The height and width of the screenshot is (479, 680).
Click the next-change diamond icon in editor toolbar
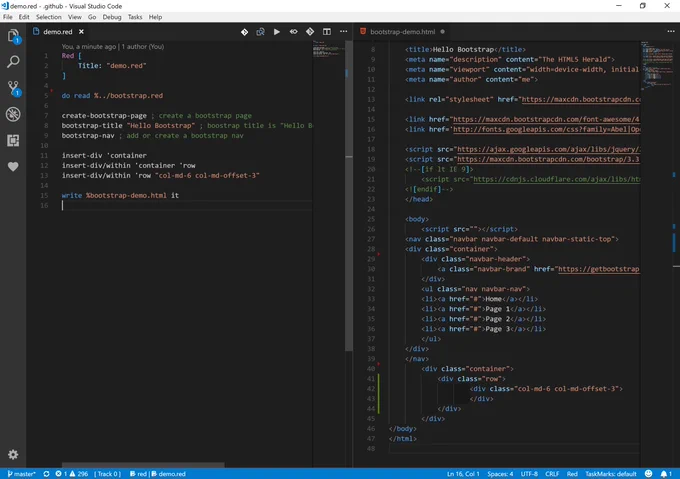(310, 32)
